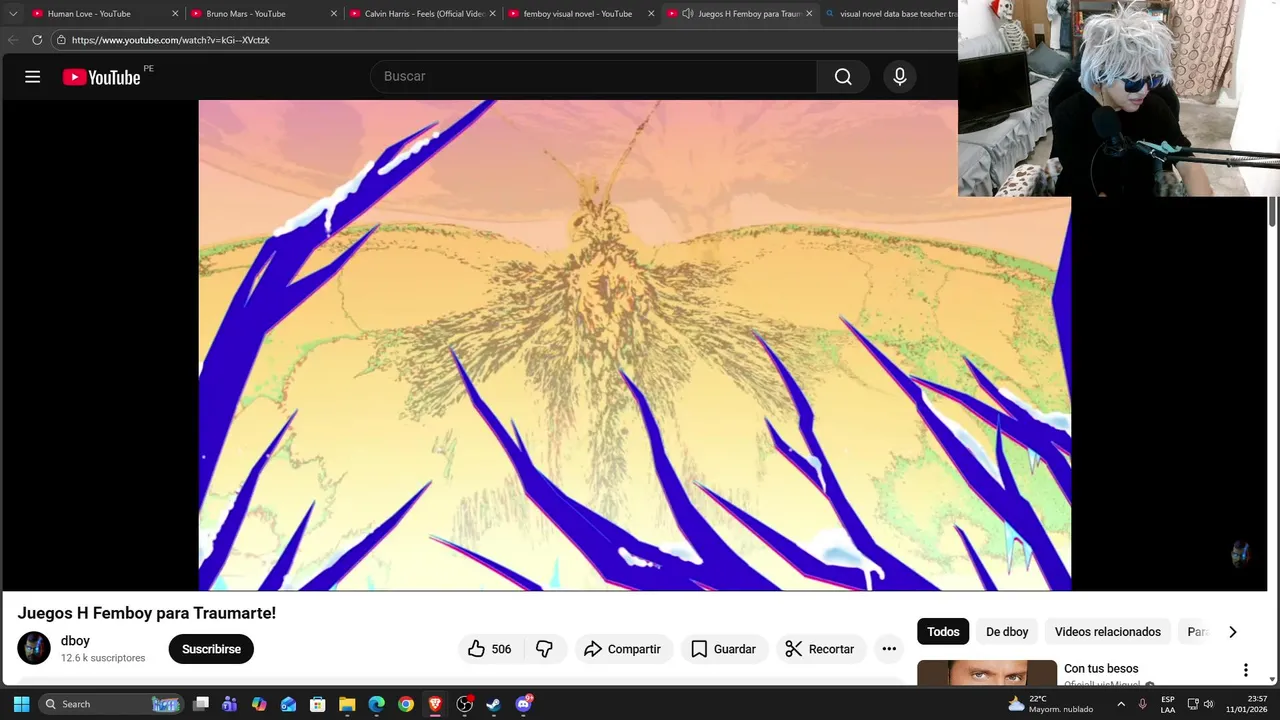Screen dimensions: 1280x720
Task: Click the video player area
Action: (635, 345)
